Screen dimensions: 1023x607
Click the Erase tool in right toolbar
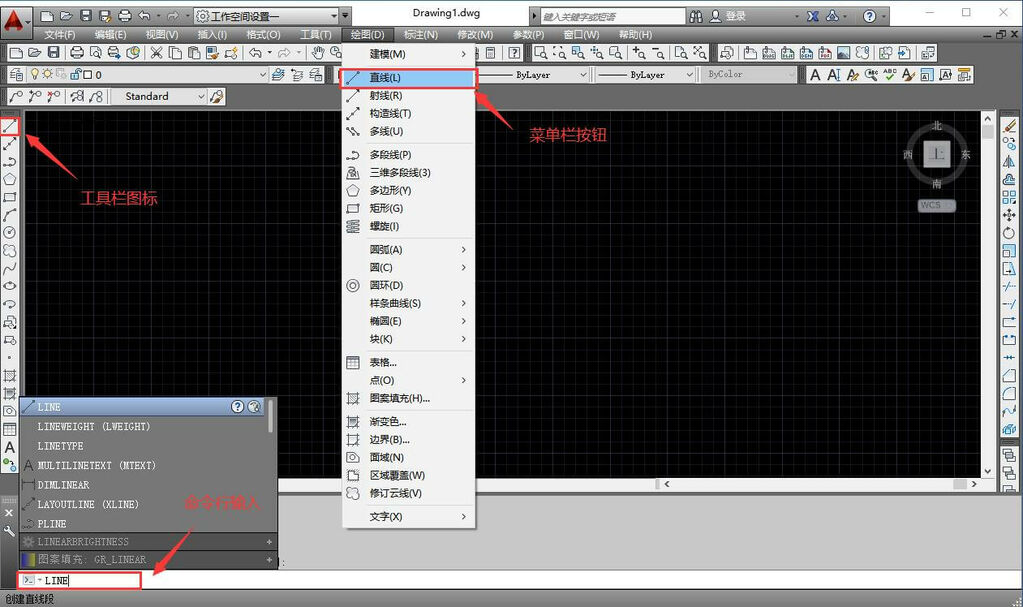(x=1009, y=126)
